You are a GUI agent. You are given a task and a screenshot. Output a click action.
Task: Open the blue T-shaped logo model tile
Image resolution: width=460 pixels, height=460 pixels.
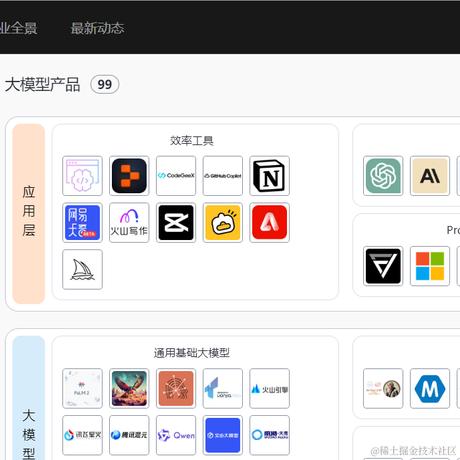[x=223, y=388]
